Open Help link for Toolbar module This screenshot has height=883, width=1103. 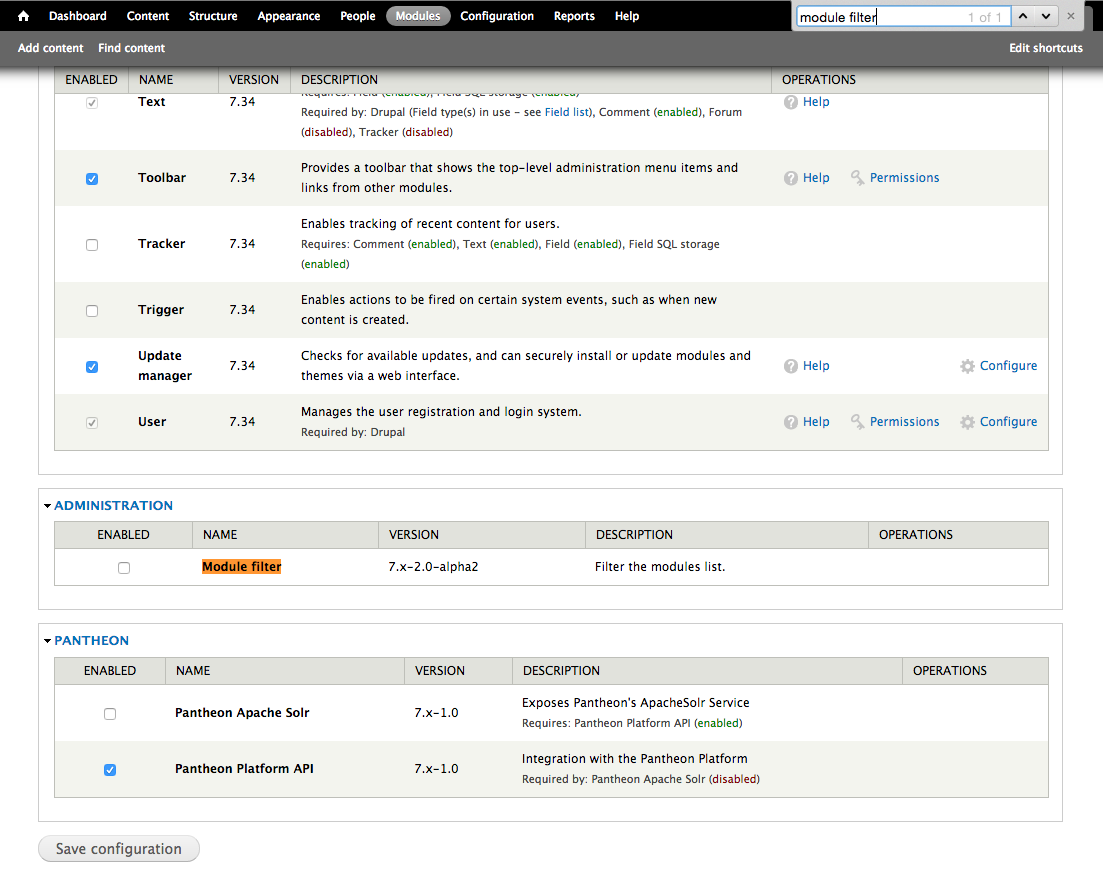pos(816,178)
